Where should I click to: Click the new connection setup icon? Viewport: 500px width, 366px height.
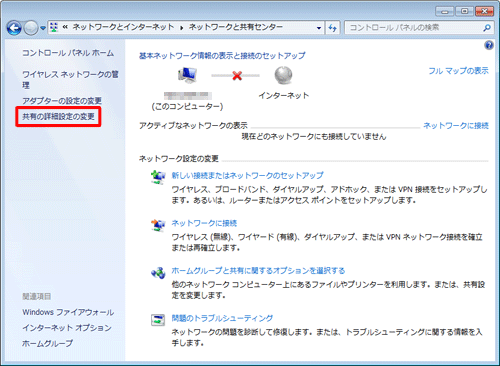tap(158, 177)
